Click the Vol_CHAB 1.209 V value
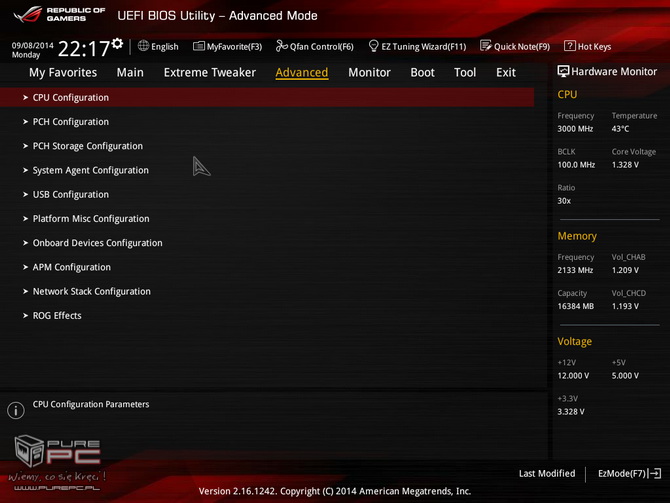The width and height of the screenshot is (670, 503). click(x=625, y=270)
